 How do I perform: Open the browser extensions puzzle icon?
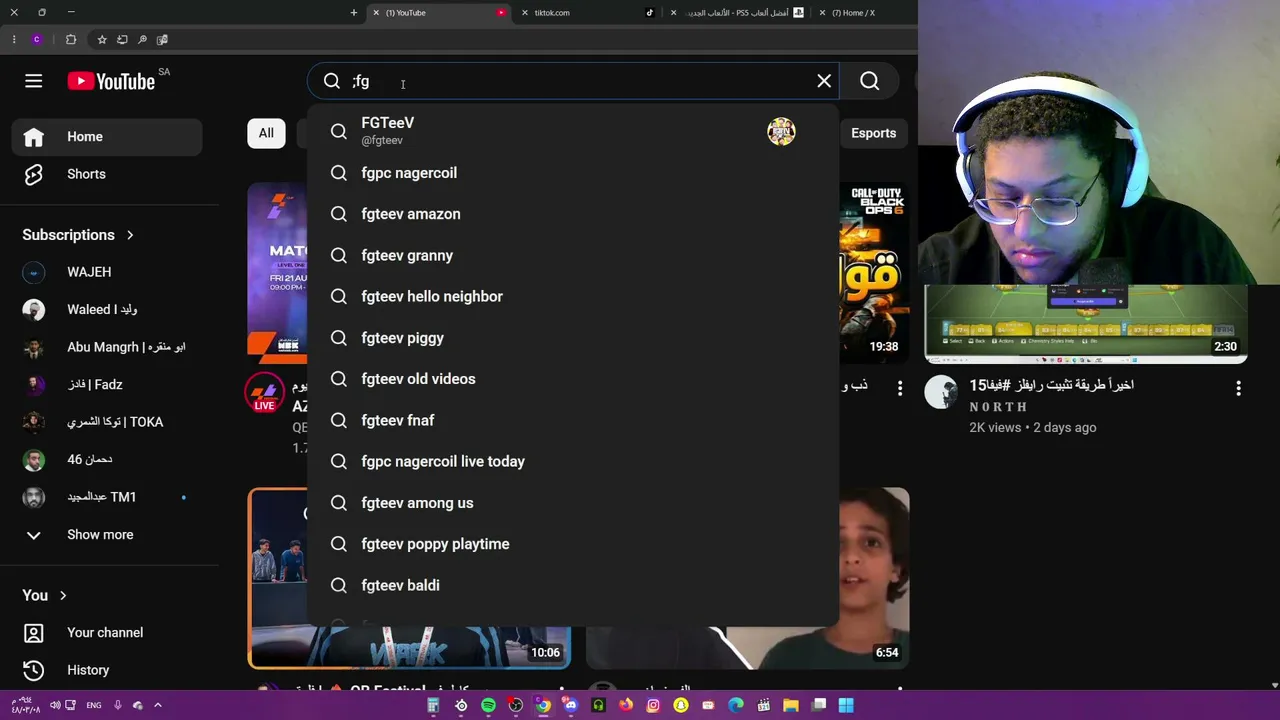71,40
